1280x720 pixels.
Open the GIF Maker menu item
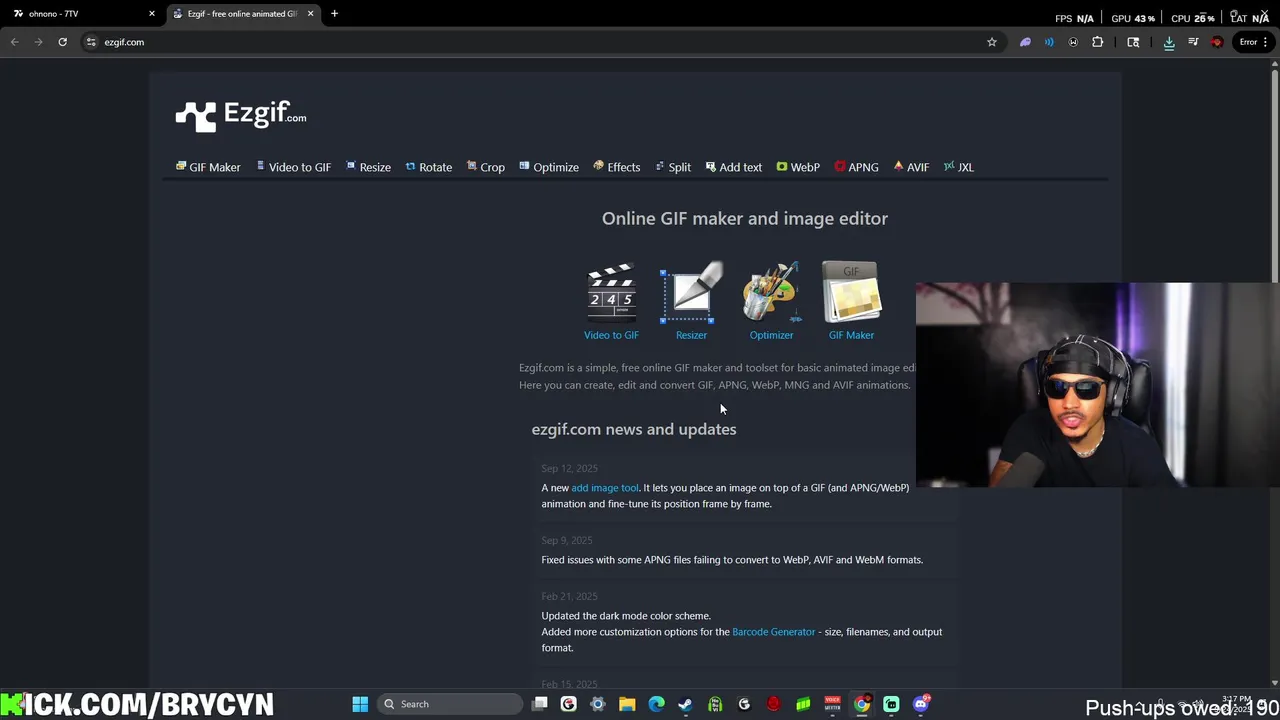click(208, 167)
